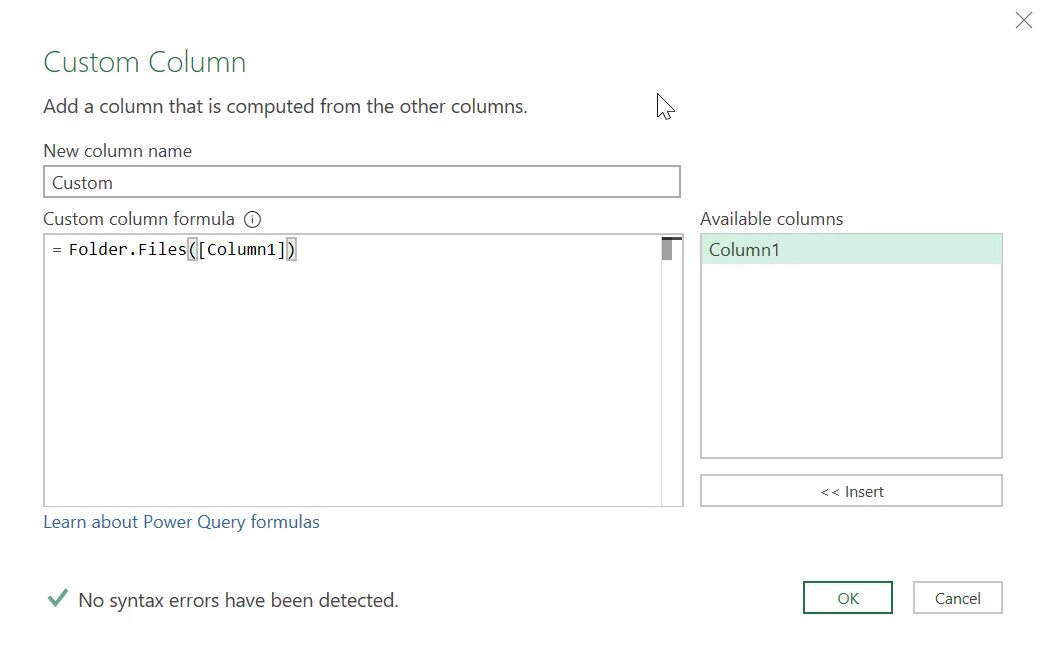Click the equals sign starting the formula
This screenshot has height=656, width=1048.
point(57,249)
